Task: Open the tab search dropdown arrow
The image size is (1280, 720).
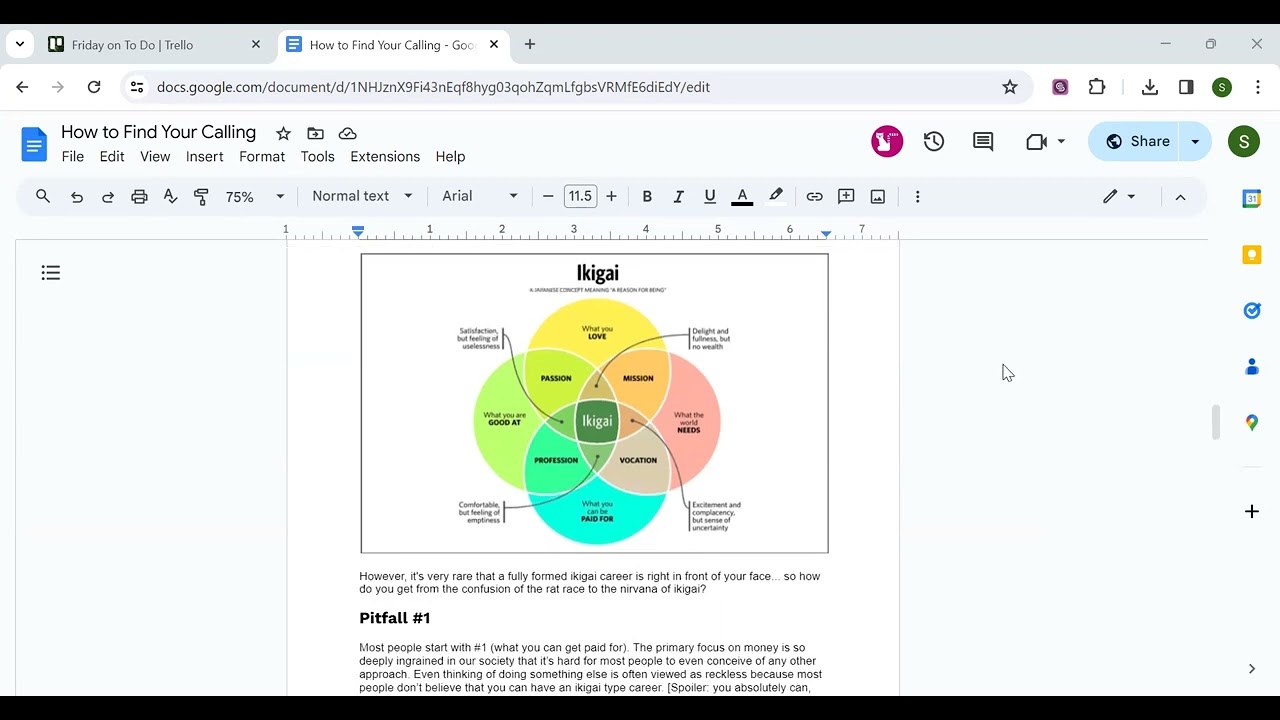Action: [20, 45]
